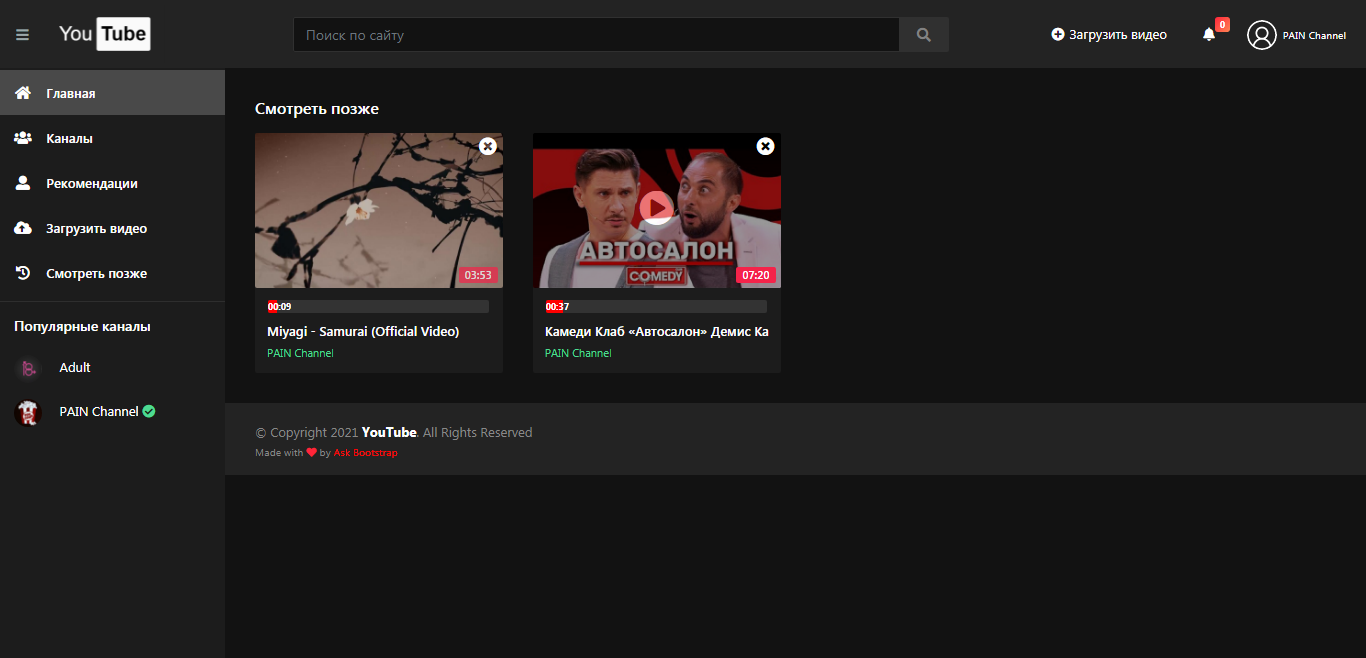Viewport: 1366px width, 658px height.
Task: Click the people icon for Каналы
Action: pyautogui.click(x=23, y=138)
